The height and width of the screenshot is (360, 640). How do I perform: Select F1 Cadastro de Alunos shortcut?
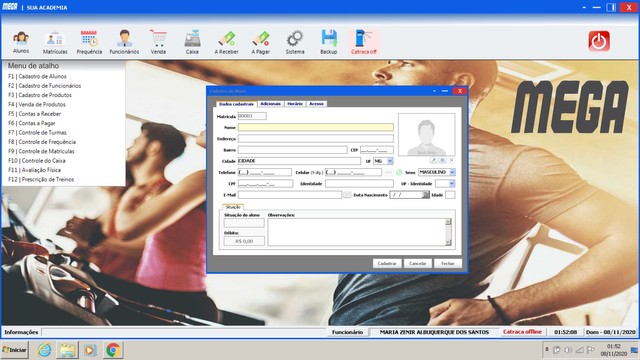[37, 76]
